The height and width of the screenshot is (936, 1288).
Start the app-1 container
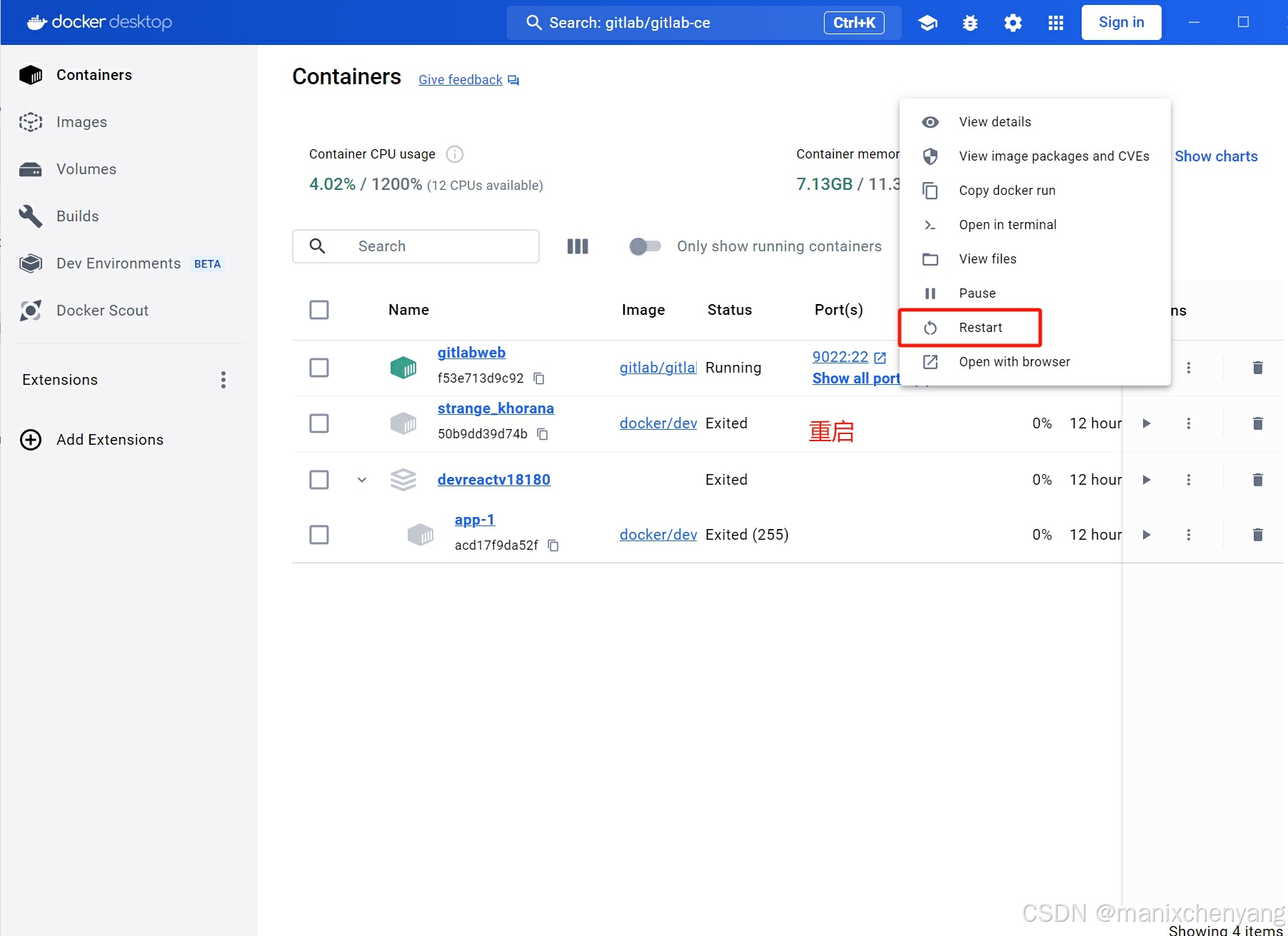click(1147, 535)
